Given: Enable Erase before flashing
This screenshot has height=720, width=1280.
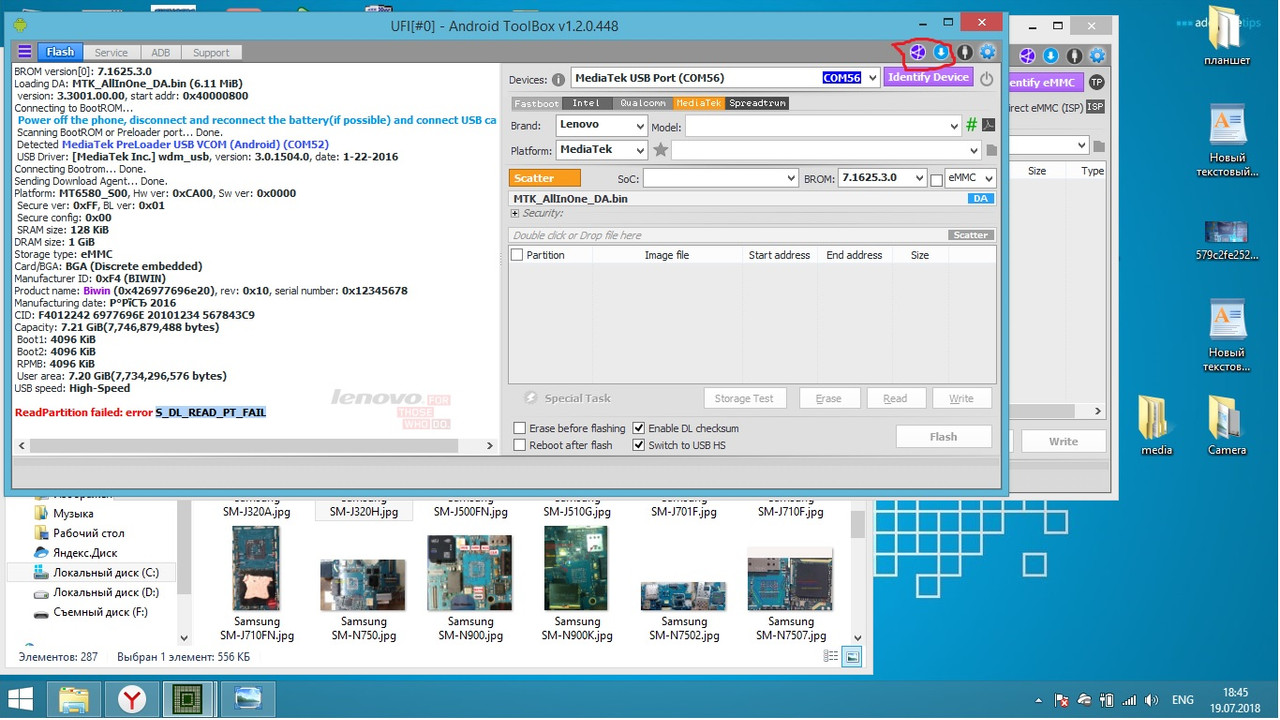Looking at the screenshot, I should 519,428.
